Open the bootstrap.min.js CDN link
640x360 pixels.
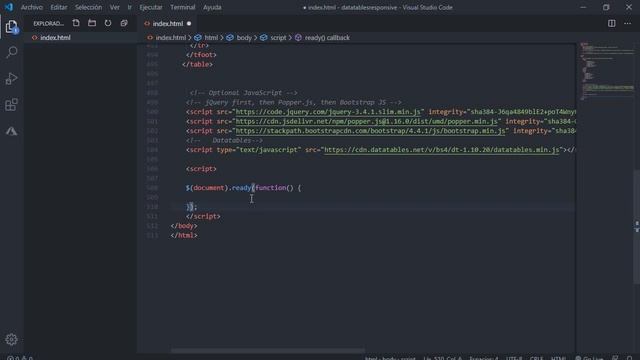(x=370, y=131)
